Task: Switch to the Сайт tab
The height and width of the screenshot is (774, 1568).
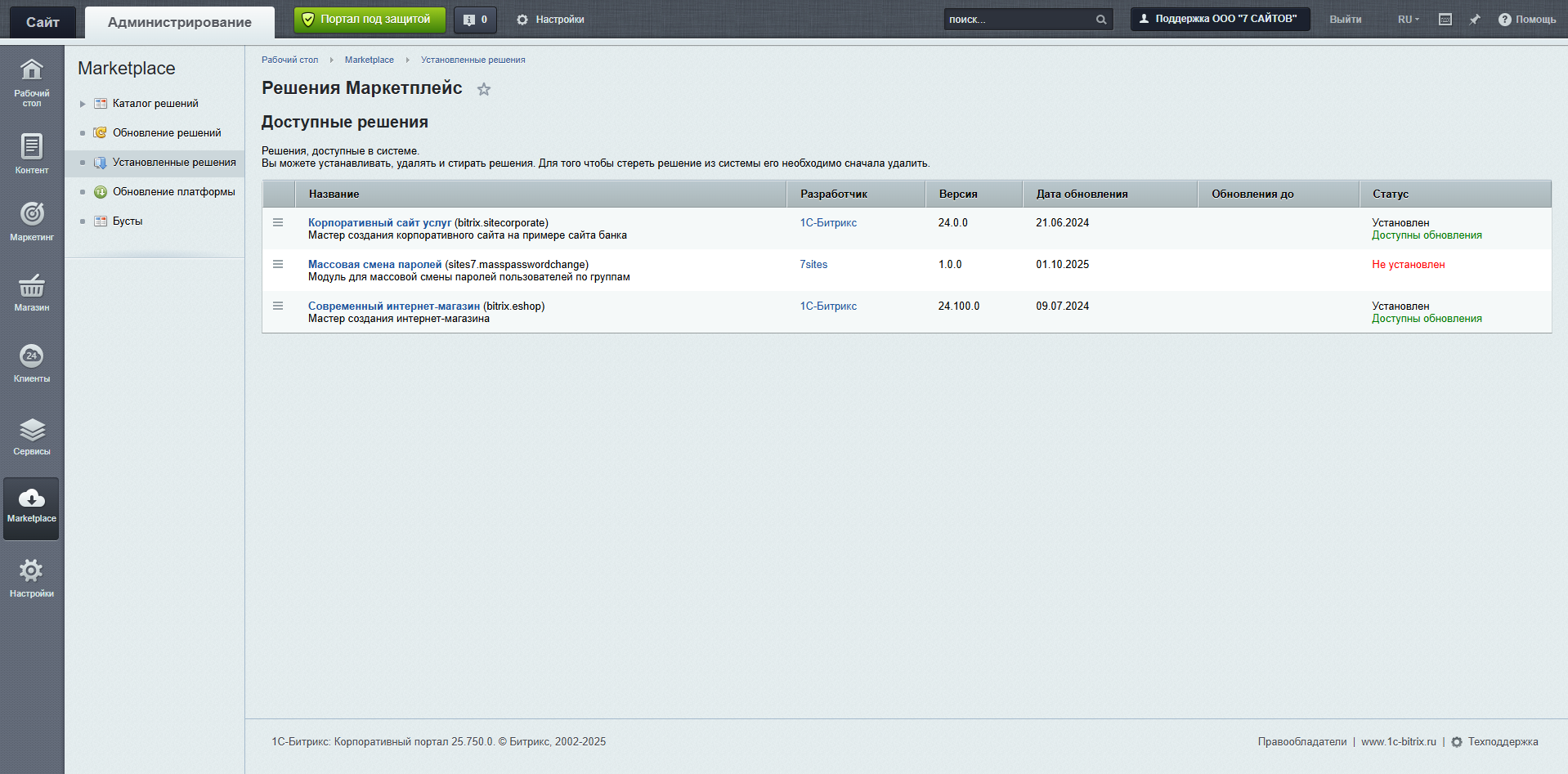Action: pos(43,22)
